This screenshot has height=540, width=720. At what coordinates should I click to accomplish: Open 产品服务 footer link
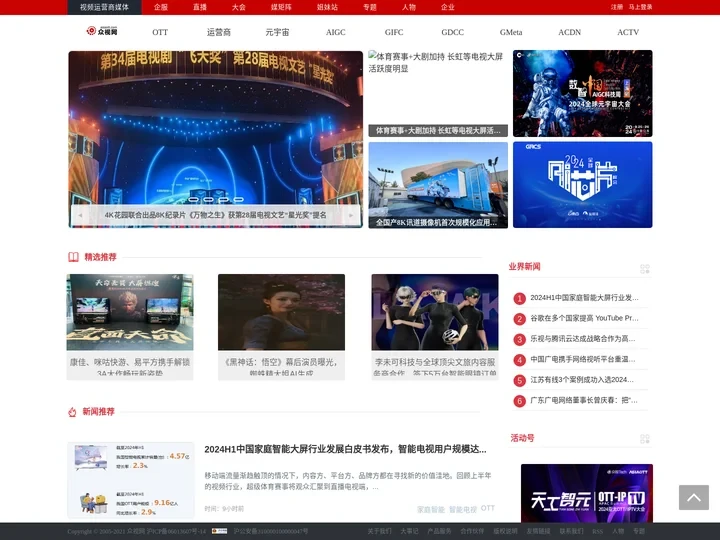[x=439, y=531]
